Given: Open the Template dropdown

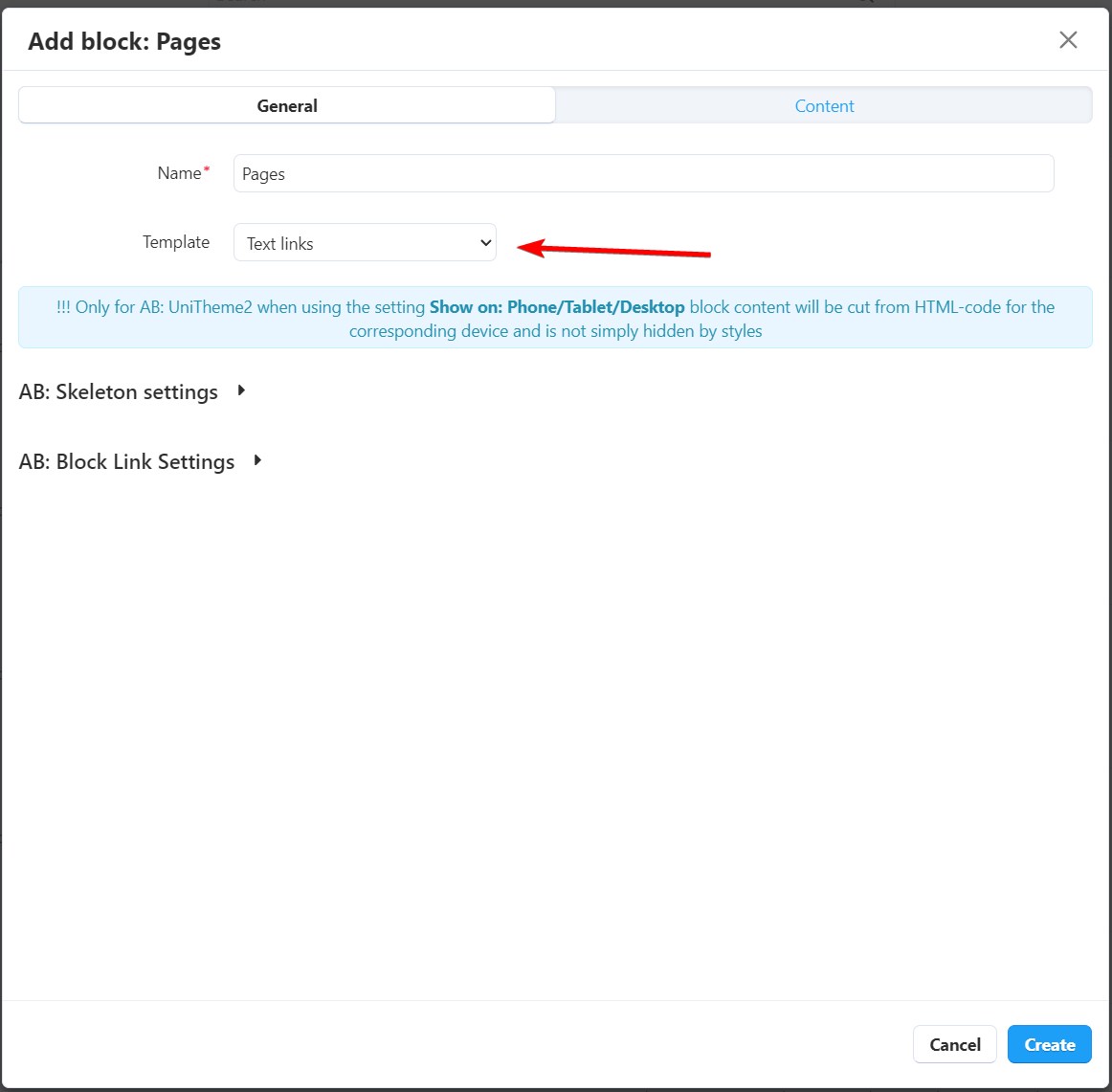Looking at the screenshot, I should [364, 243].
